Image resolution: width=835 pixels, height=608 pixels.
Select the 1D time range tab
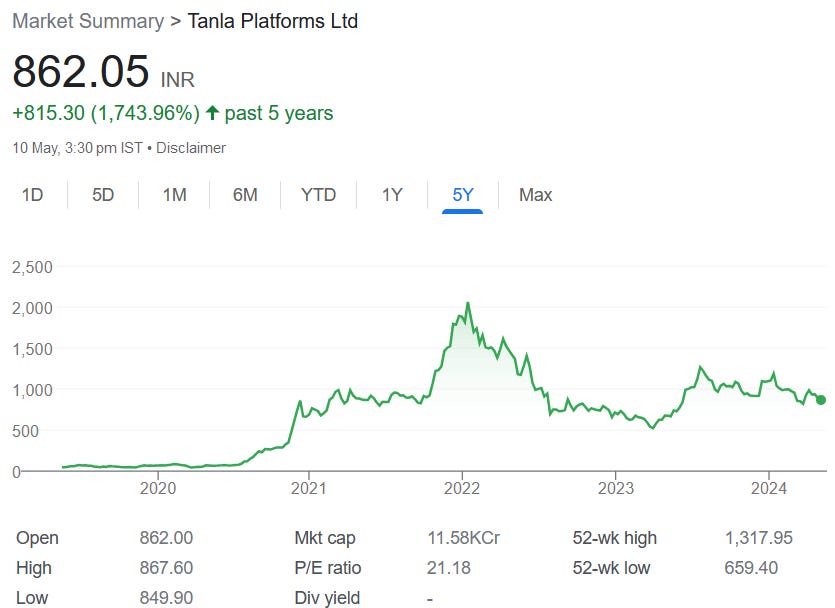click(x=32, y=195)
